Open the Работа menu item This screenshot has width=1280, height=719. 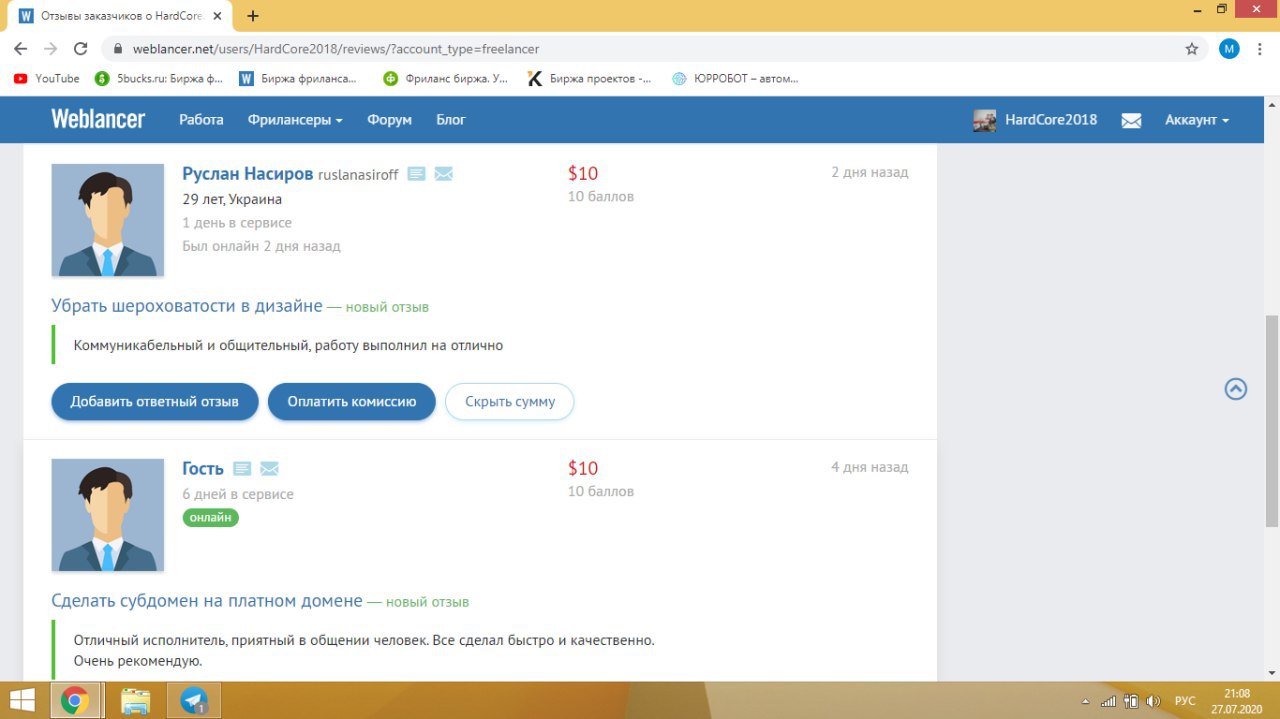click(201, 119)
